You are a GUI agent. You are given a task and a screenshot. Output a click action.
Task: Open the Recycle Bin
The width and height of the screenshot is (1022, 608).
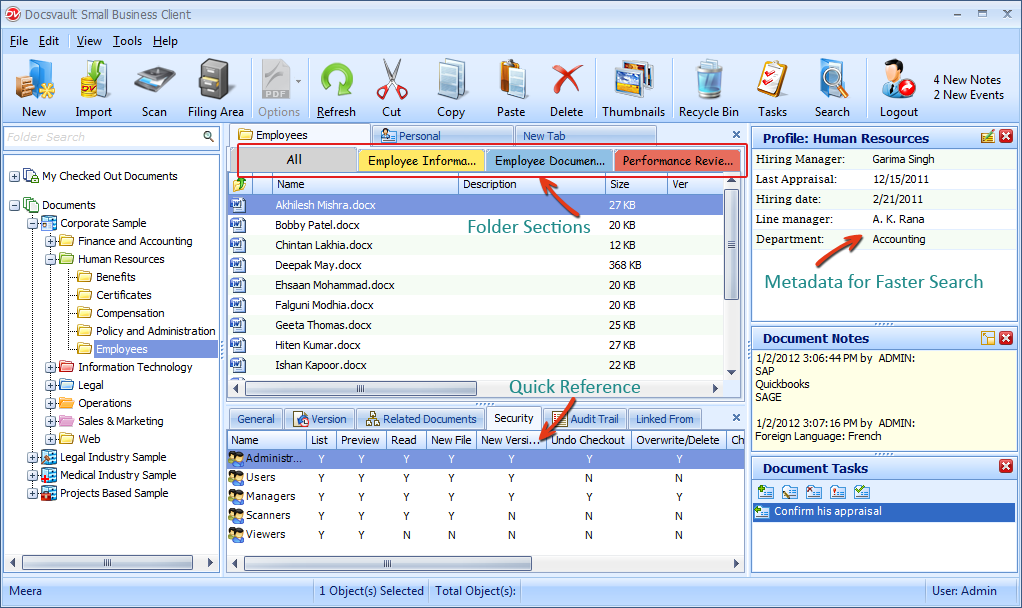coord(708,88)
